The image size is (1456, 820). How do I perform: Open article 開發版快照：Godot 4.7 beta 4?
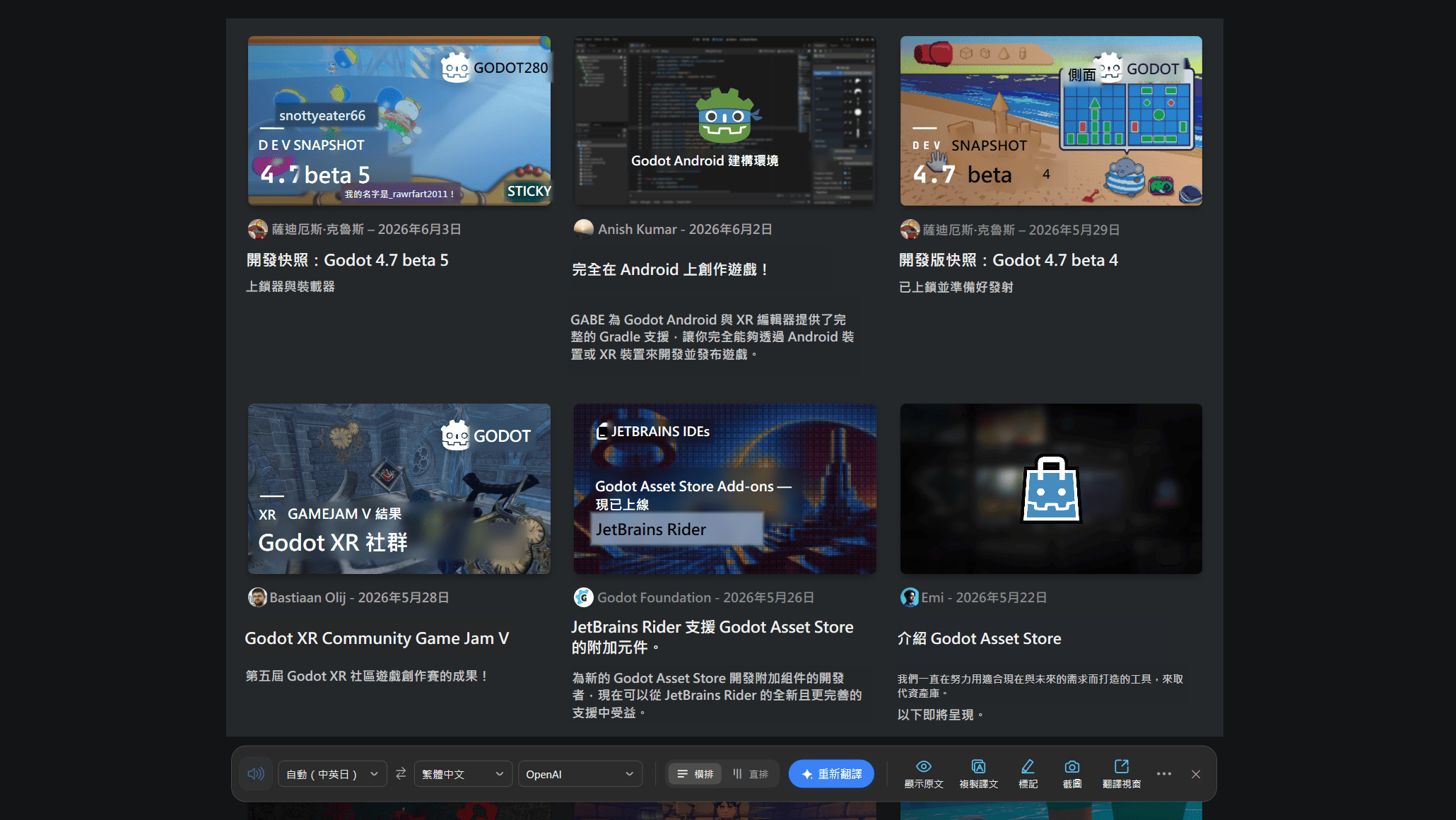(x=1009, y=260)
